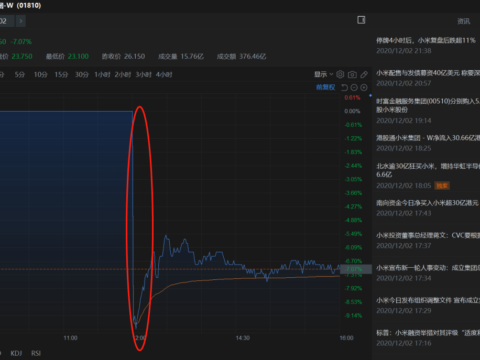Click the 11:00 time axis label

[70, 338]
